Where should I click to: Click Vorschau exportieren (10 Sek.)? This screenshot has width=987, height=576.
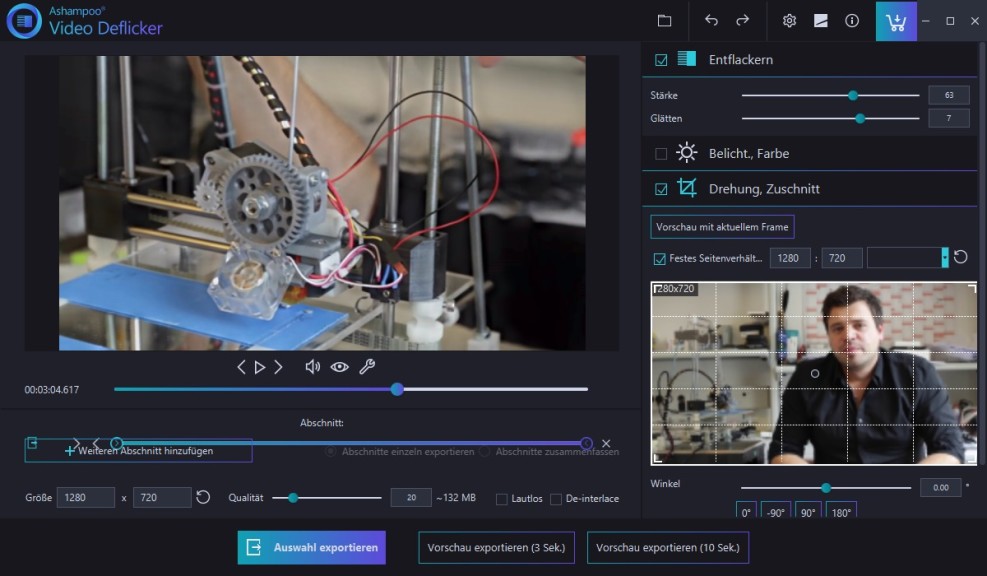[667, 547]
